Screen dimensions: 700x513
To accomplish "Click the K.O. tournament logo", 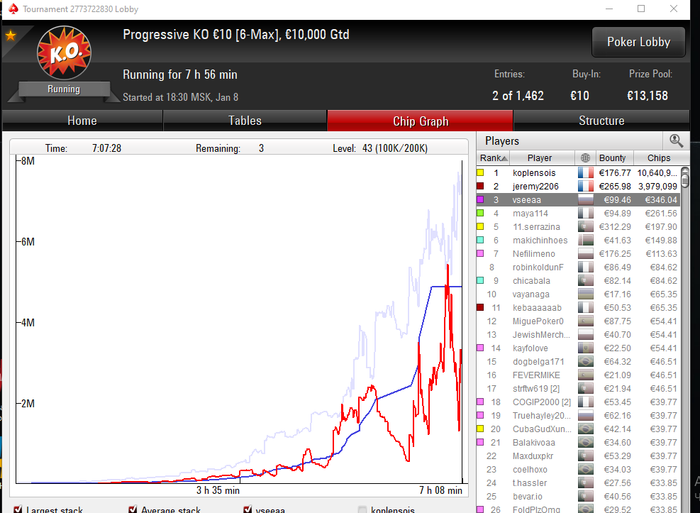I will coord(64,53).
